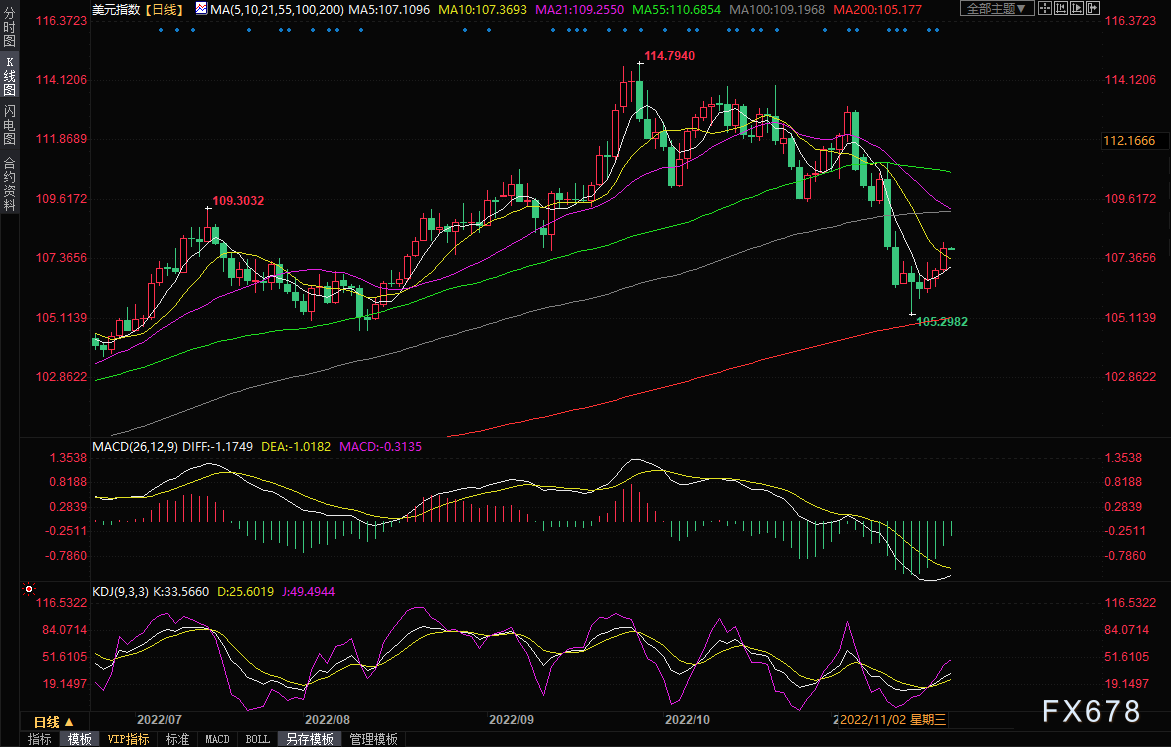This screenshot has height=747, width=1171.
Task: Click the MA indicator chart icon
Action: [x=202, y=9]
